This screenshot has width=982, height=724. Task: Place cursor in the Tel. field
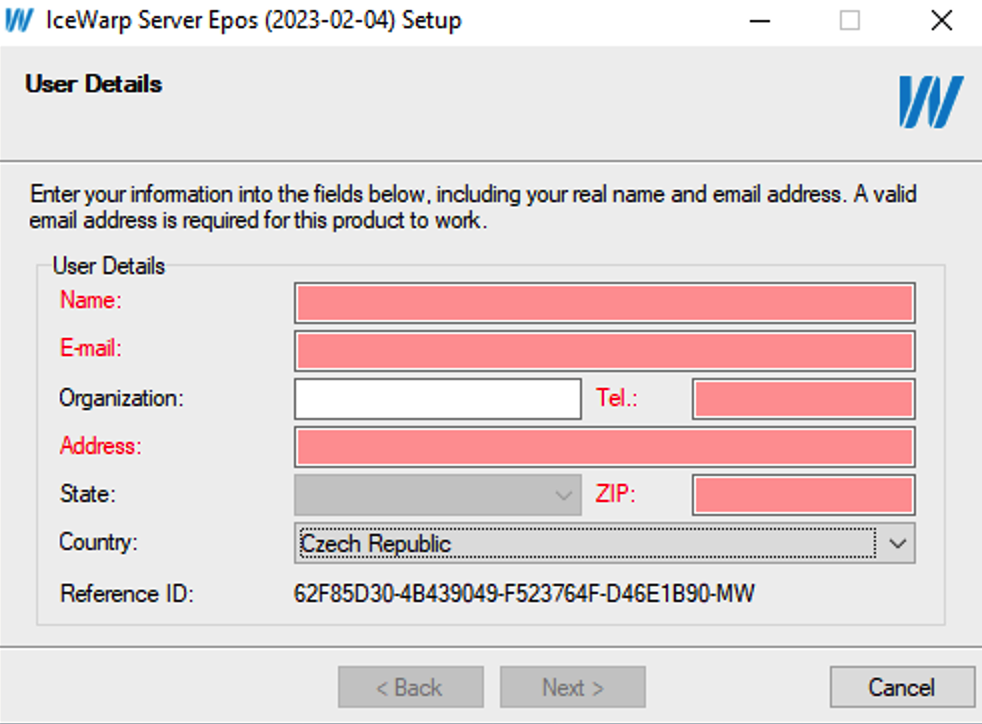tap(804, 399)
